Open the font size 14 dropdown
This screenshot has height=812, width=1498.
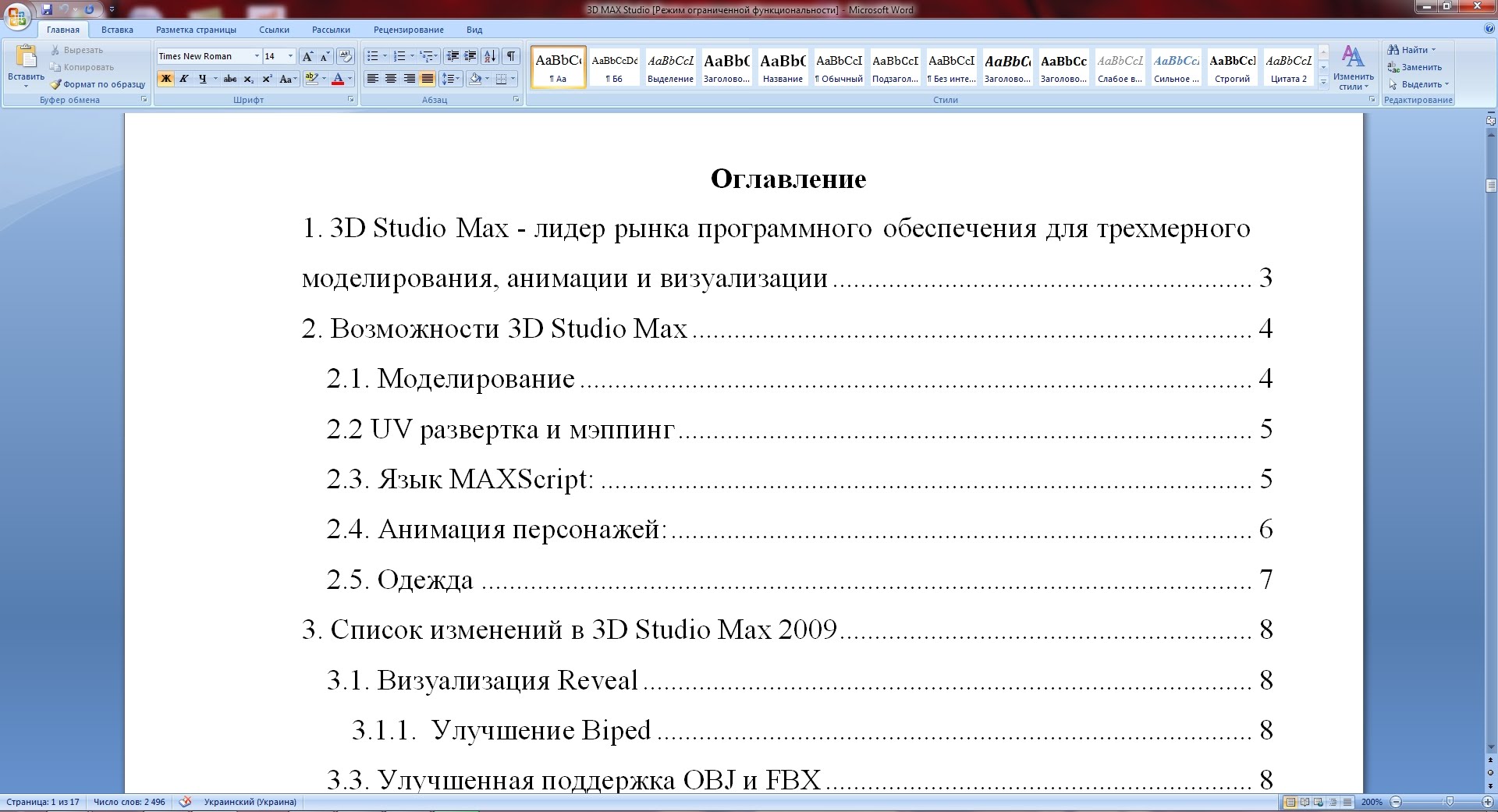[279, 56]
